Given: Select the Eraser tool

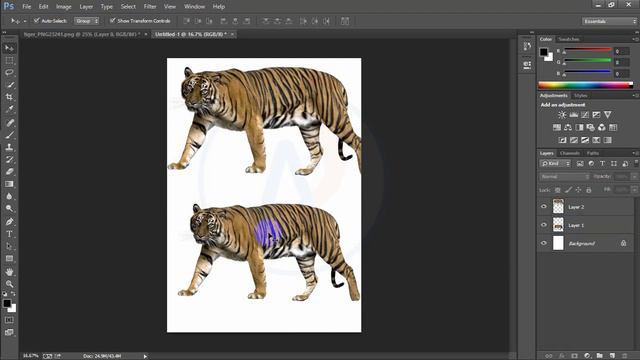Looking at the screenshot, I should tap(9, 172).
